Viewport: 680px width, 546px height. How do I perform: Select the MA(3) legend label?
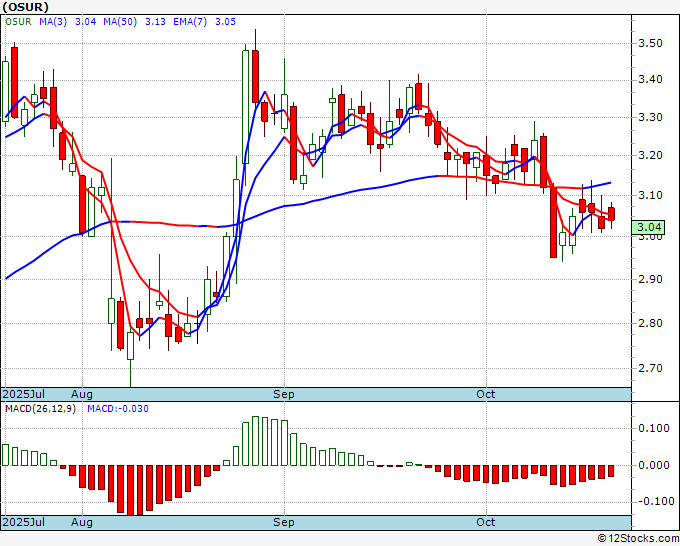(53, 22)
